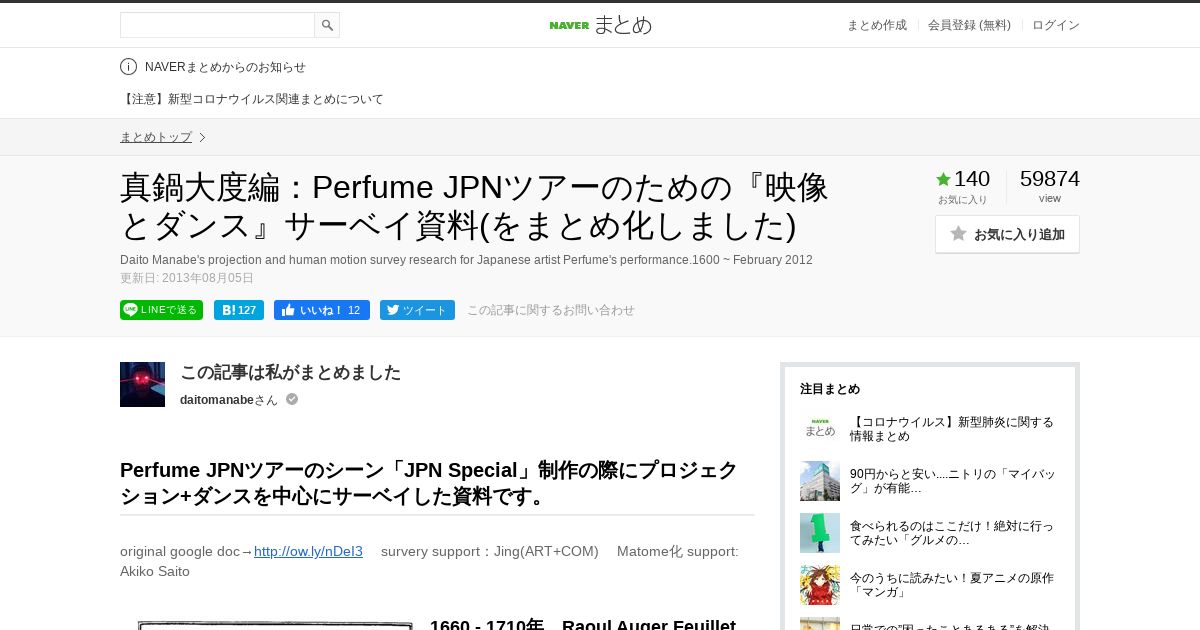Click この記事は私がまとめました heading
The width and height of the screenshot is (1200, 630).
point(290,372)
